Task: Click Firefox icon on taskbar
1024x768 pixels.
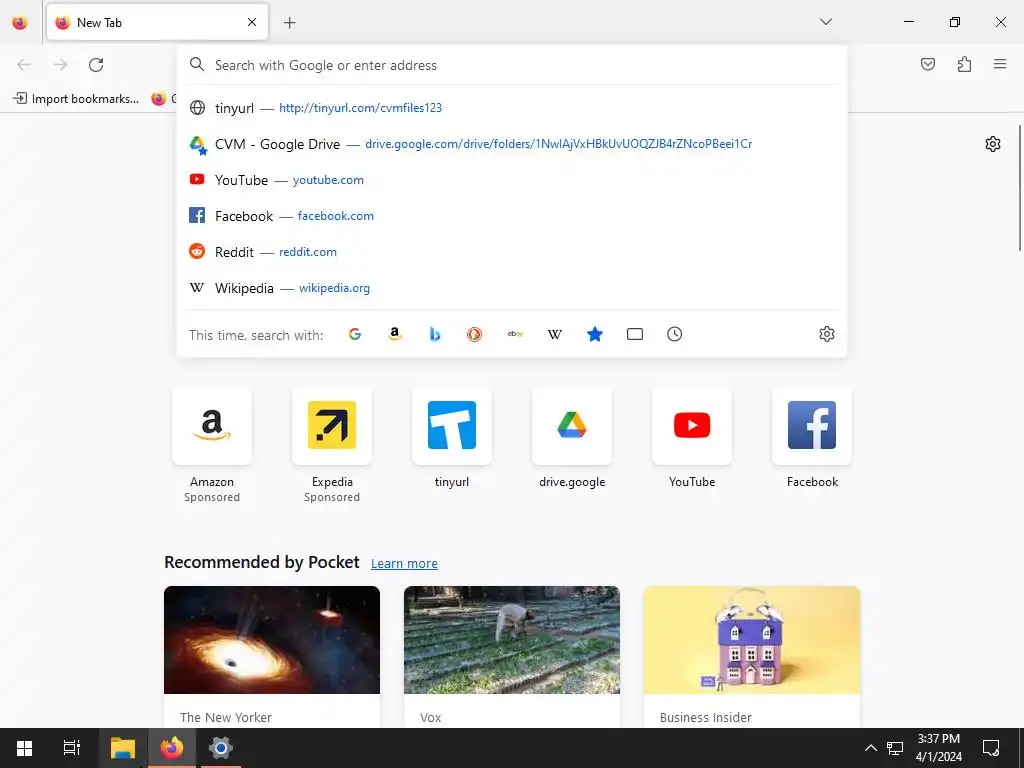Action: coord(172,748)
